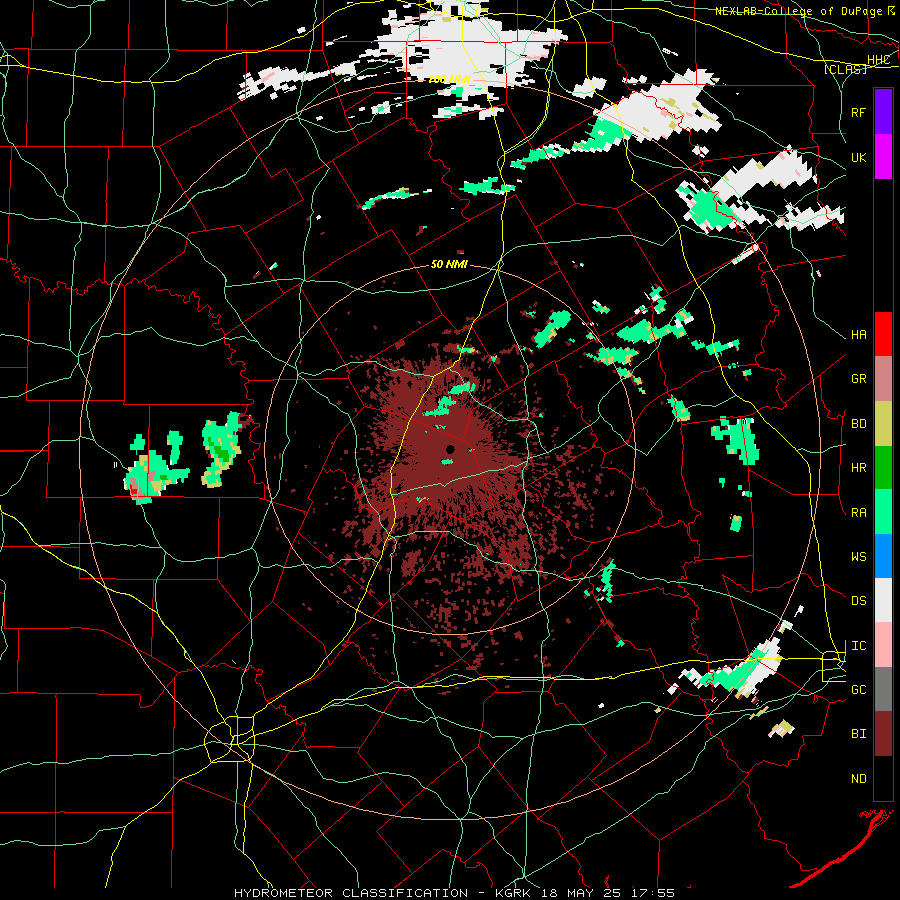Click the UK magenta legend swatch
Viewport: 900px width, 900px height.
coord(883,157)
